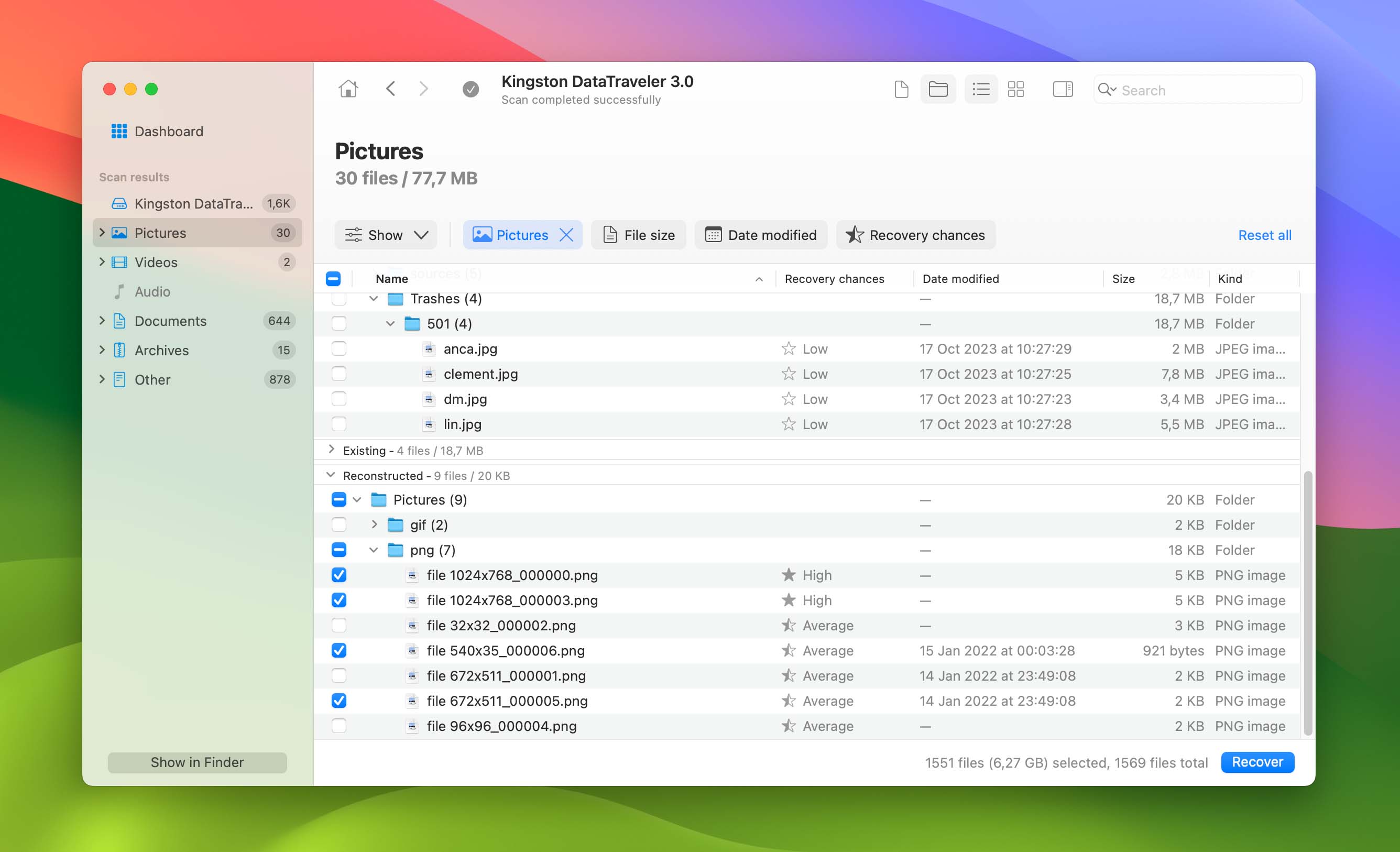Open the File size filter

click(639, 235)
